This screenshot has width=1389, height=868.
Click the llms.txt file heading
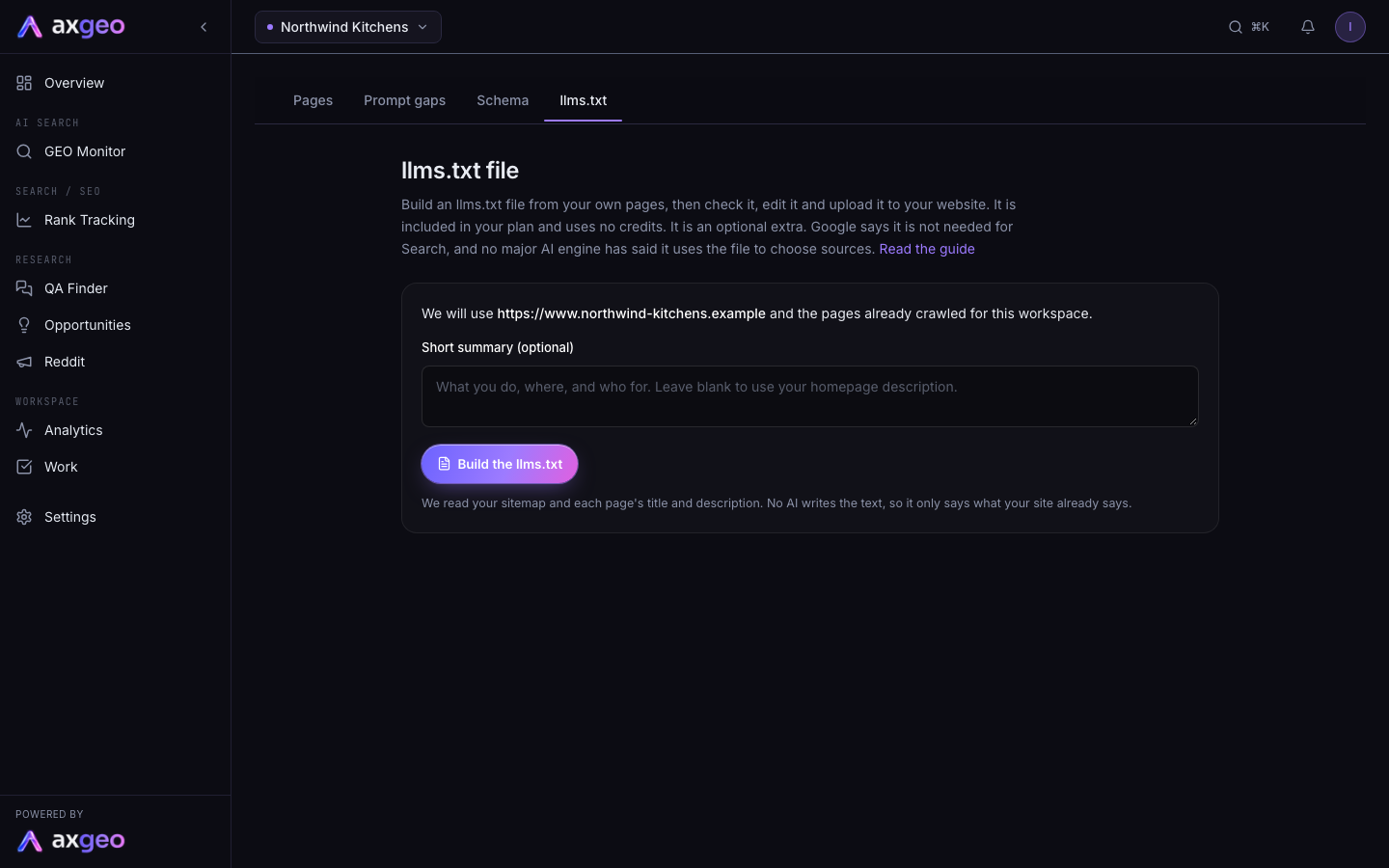[460, 171]
